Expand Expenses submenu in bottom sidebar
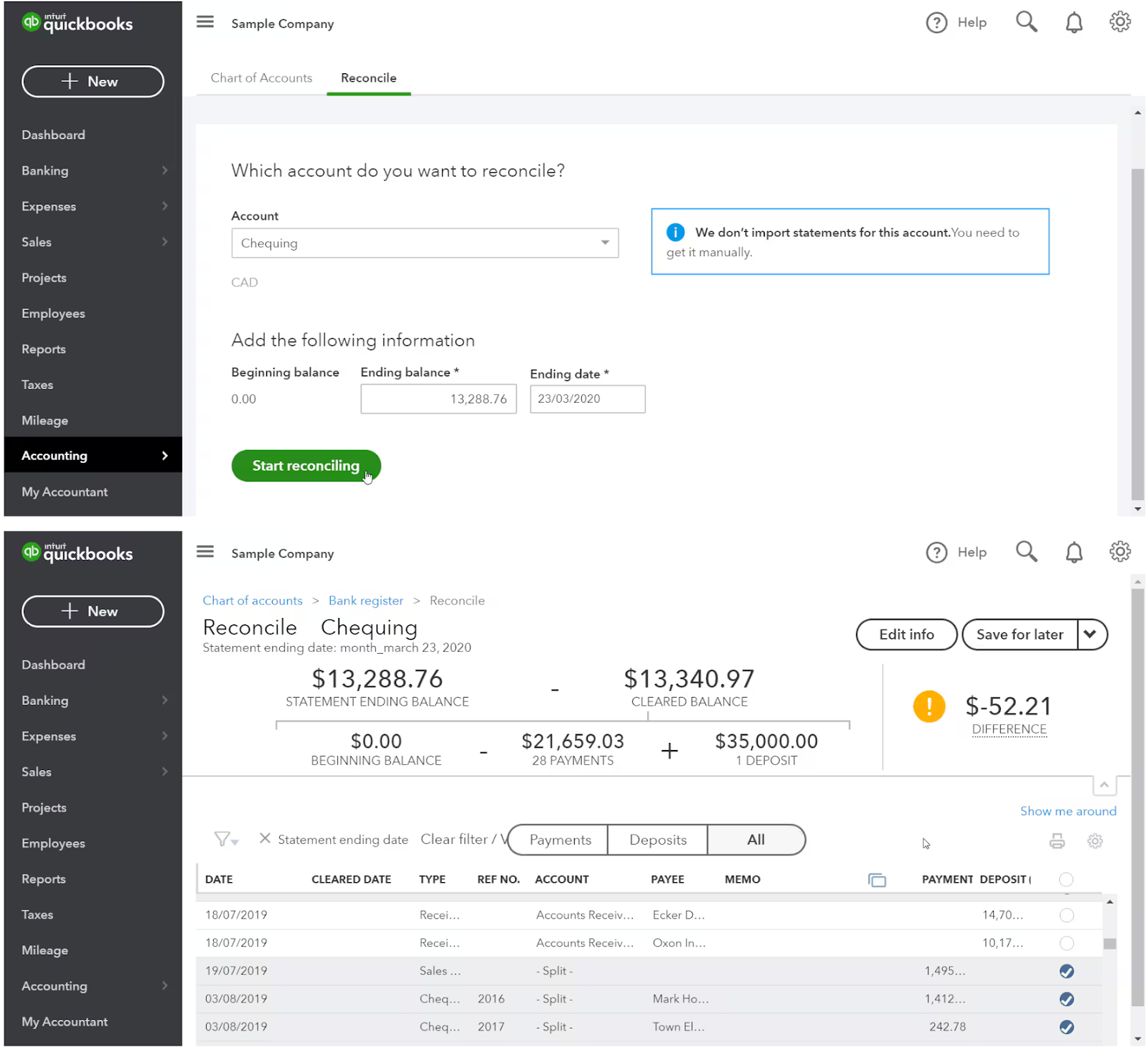The height and width of the screenshot is (1050, 1148). coord(165,736)
